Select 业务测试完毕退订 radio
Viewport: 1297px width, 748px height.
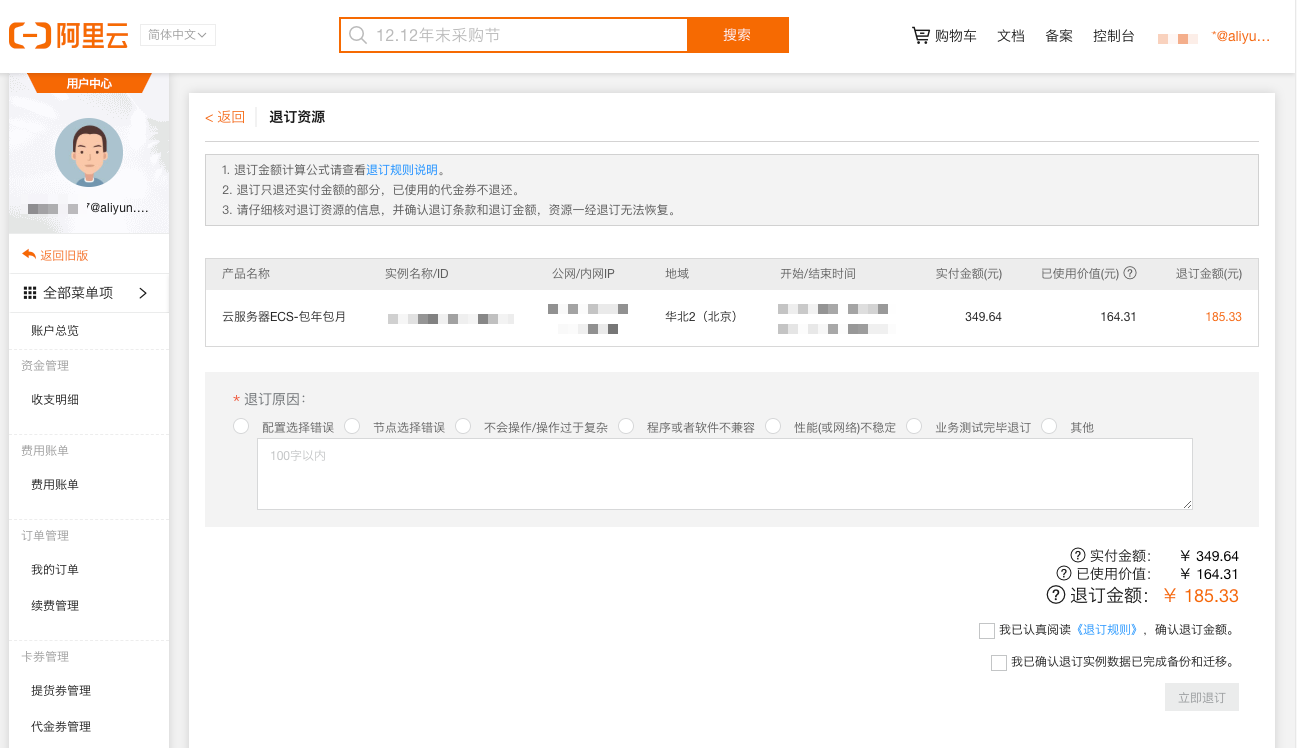click(914, 426)
